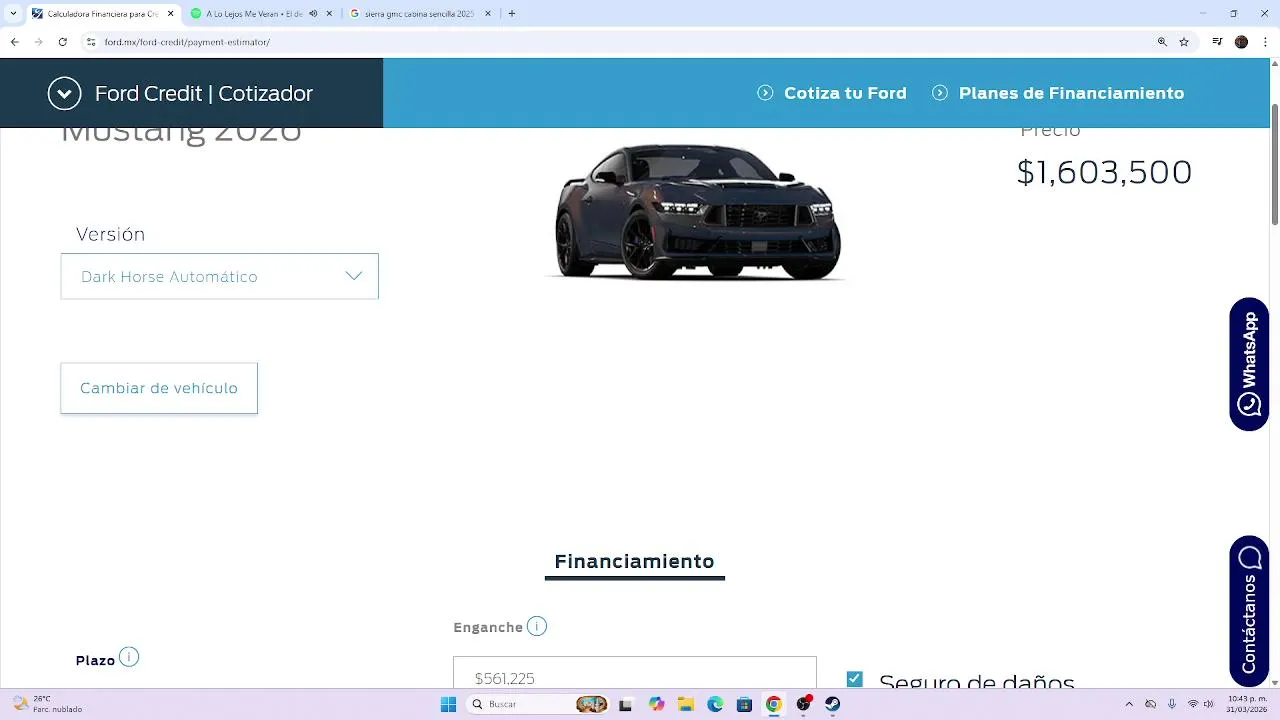This screenshot has height=720, width=1280.
Task: Open Cotiza tu Ford link
Action: click(832, 93)
